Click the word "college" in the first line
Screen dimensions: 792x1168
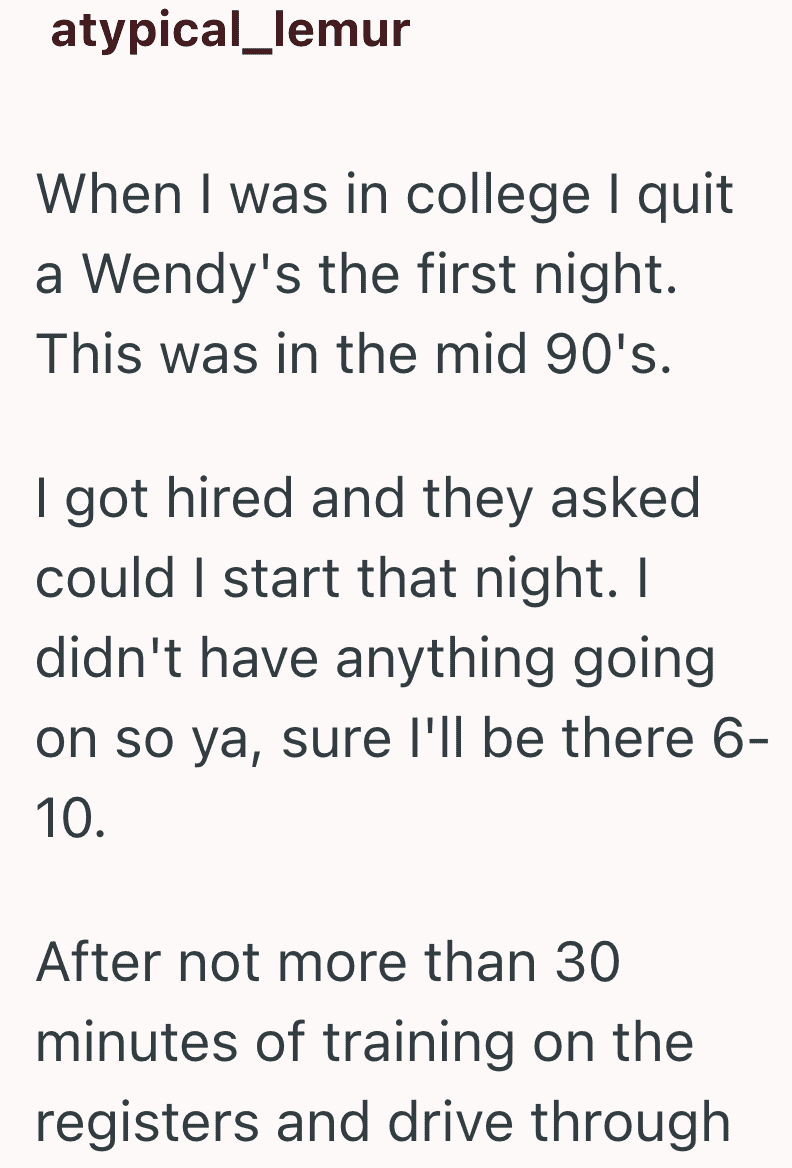click(498, 195)
